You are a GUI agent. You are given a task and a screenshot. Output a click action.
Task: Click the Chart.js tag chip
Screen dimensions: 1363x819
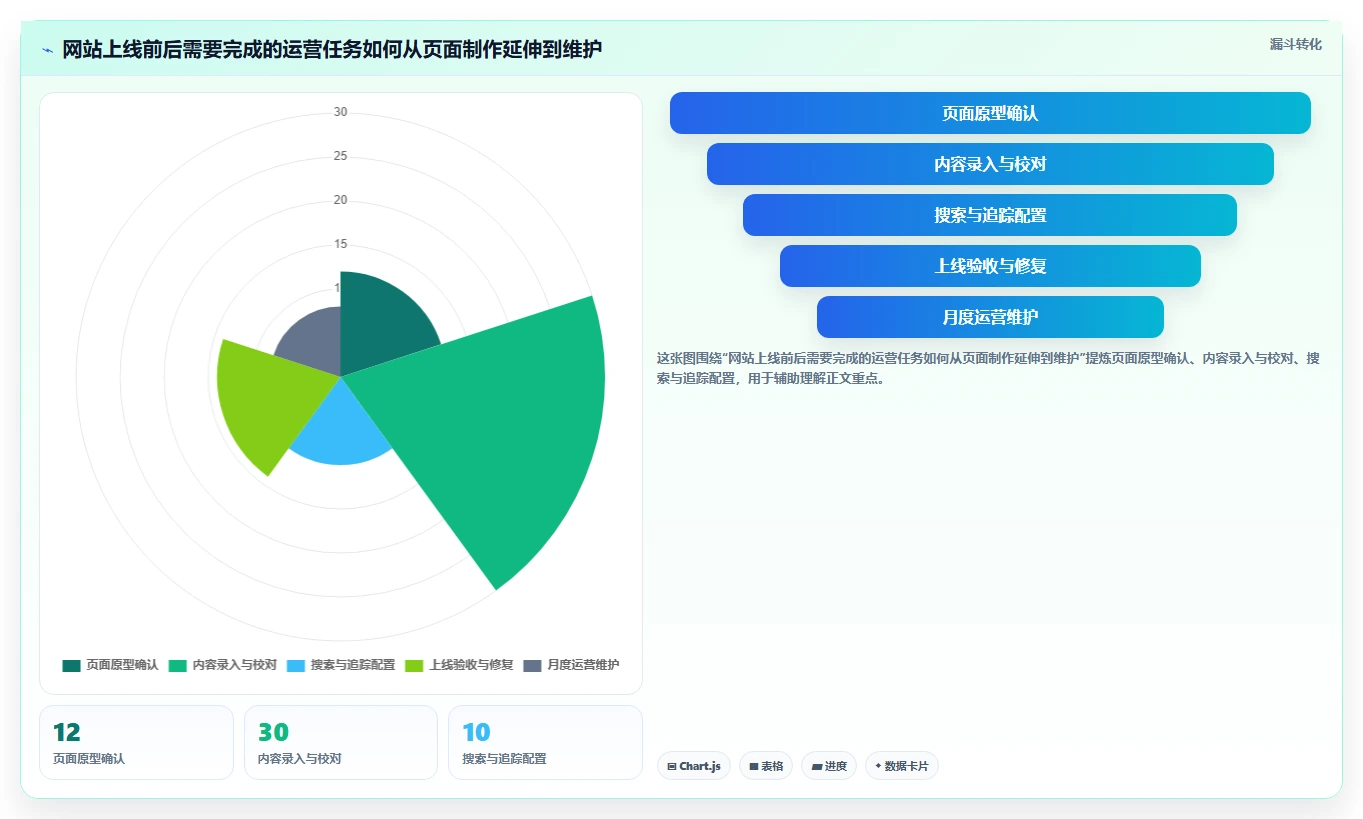(x=694, y=766)
